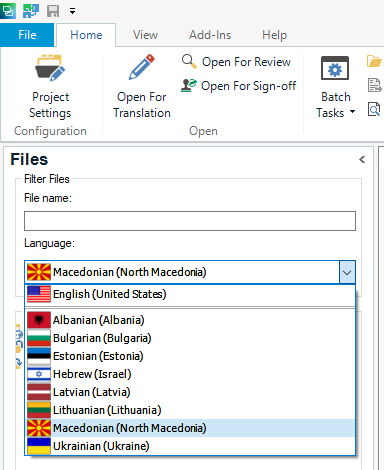Select Albanian (Albania) from language list
The width and height of the screenshot is (384, 470).
tap(190, 320)
